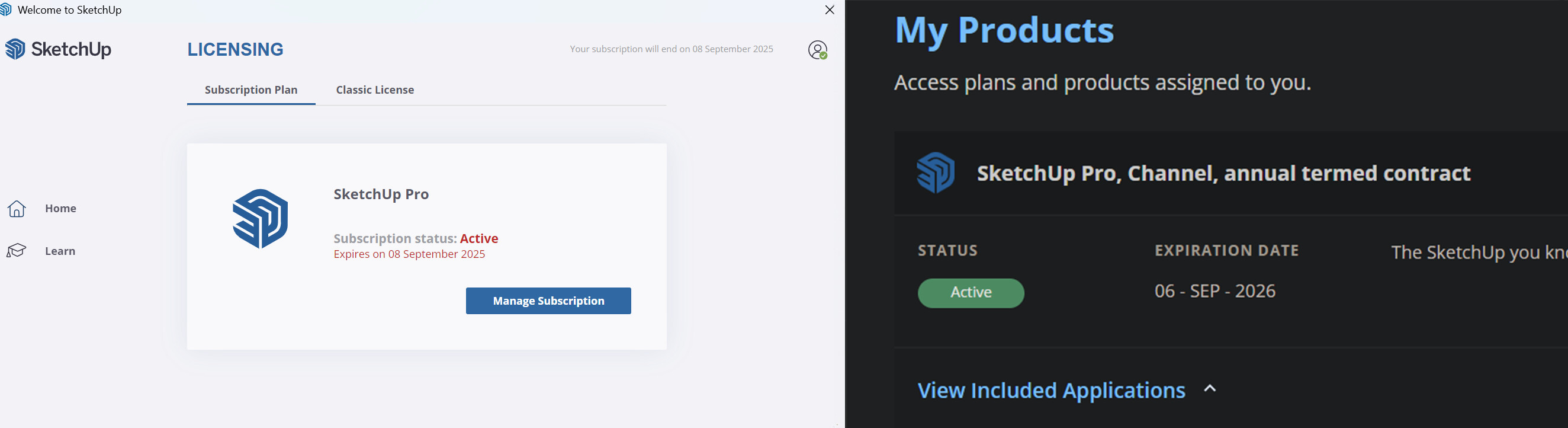Click the green Active status badge
1568x428 pixels.
[x=971, y=293]
